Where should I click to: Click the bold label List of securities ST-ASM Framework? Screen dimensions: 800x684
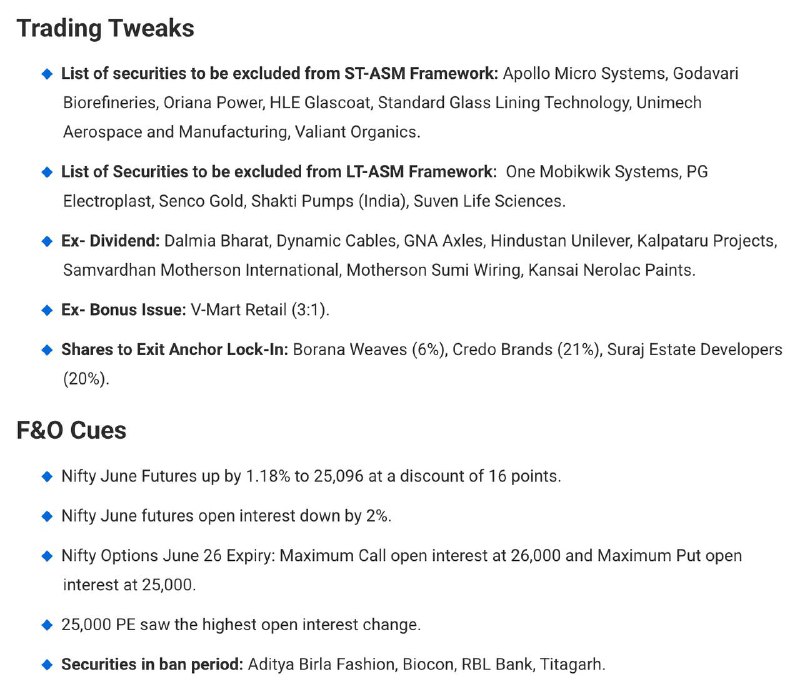click(280, 73)
